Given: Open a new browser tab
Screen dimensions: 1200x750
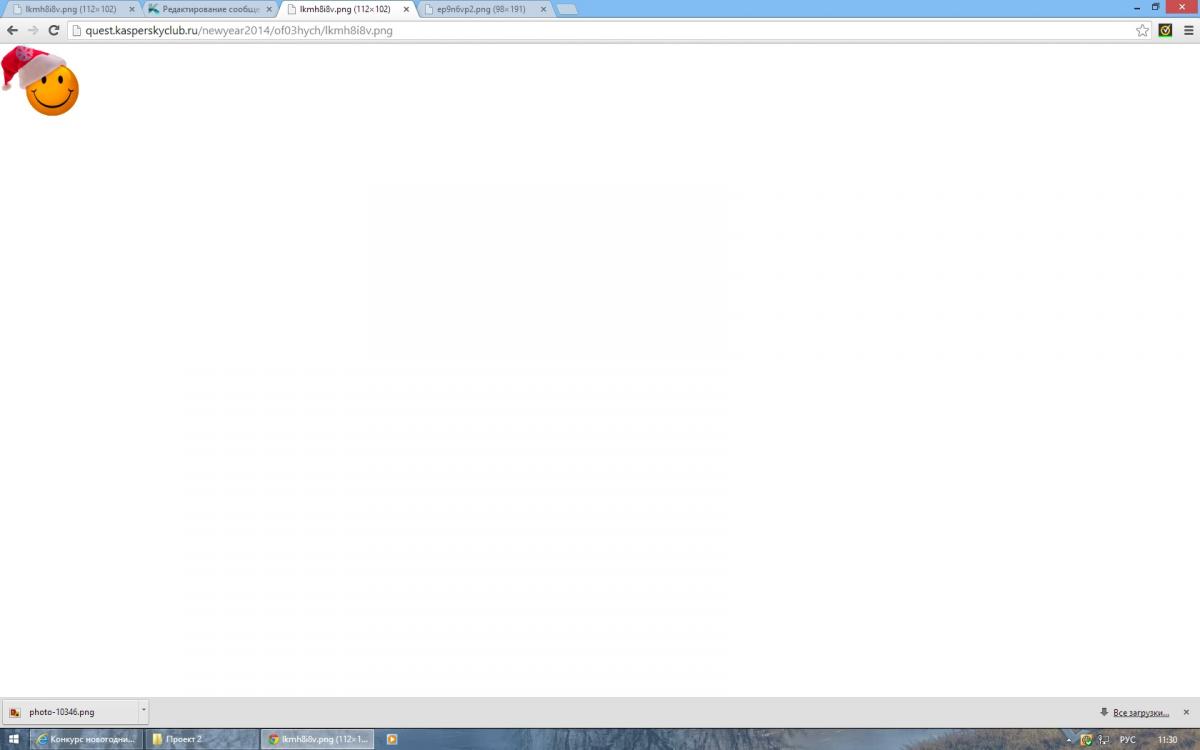Looking at the screenshot, I should tap(566, 10).
